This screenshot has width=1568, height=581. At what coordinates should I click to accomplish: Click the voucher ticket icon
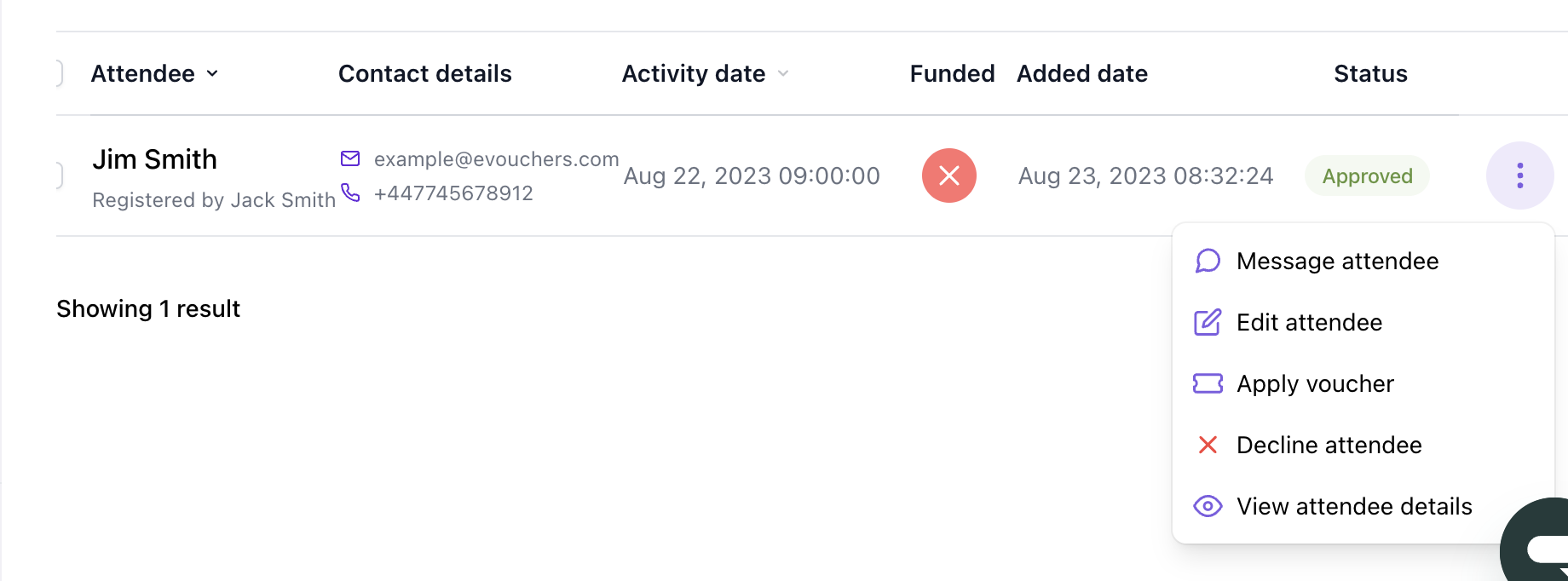(x=1208, y=383)
